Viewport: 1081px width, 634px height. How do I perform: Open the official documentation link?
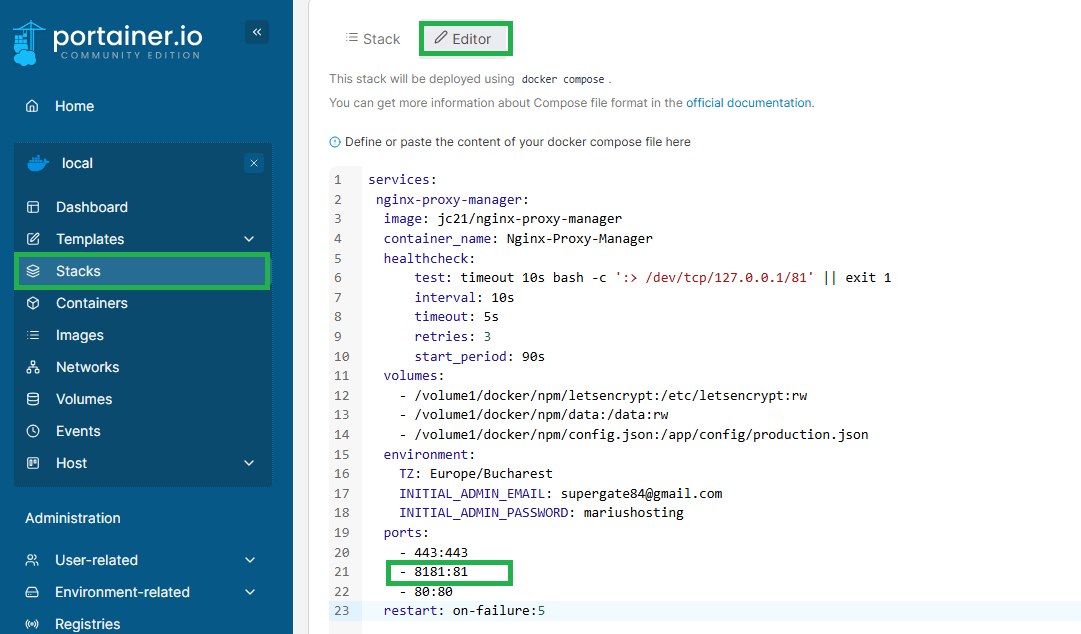749,103
